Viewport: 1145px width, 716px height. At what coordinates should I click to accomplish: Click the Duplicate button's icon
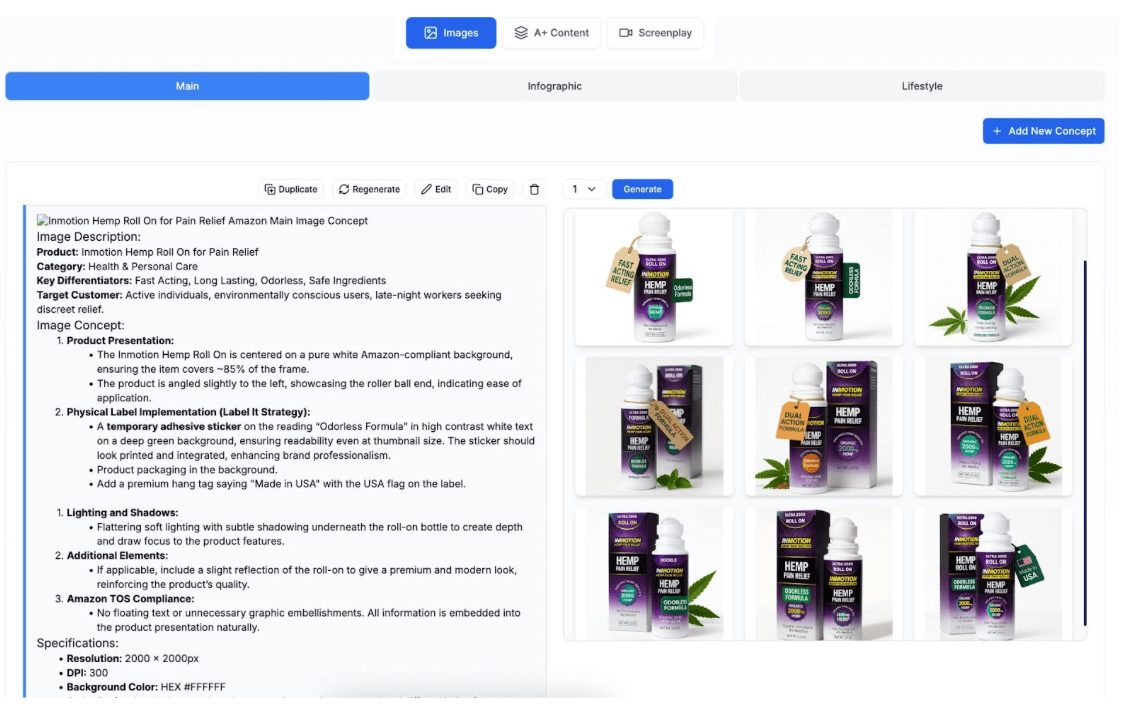coord(269,189)
